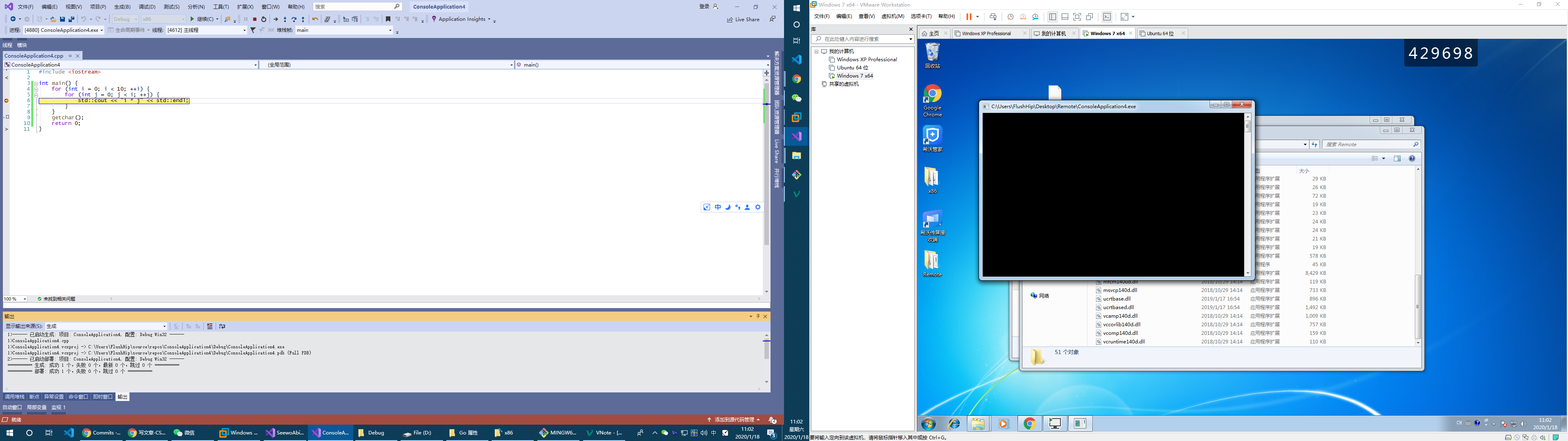
Task: Open the 调试 menu in Visual Studio
Action: 146,6
